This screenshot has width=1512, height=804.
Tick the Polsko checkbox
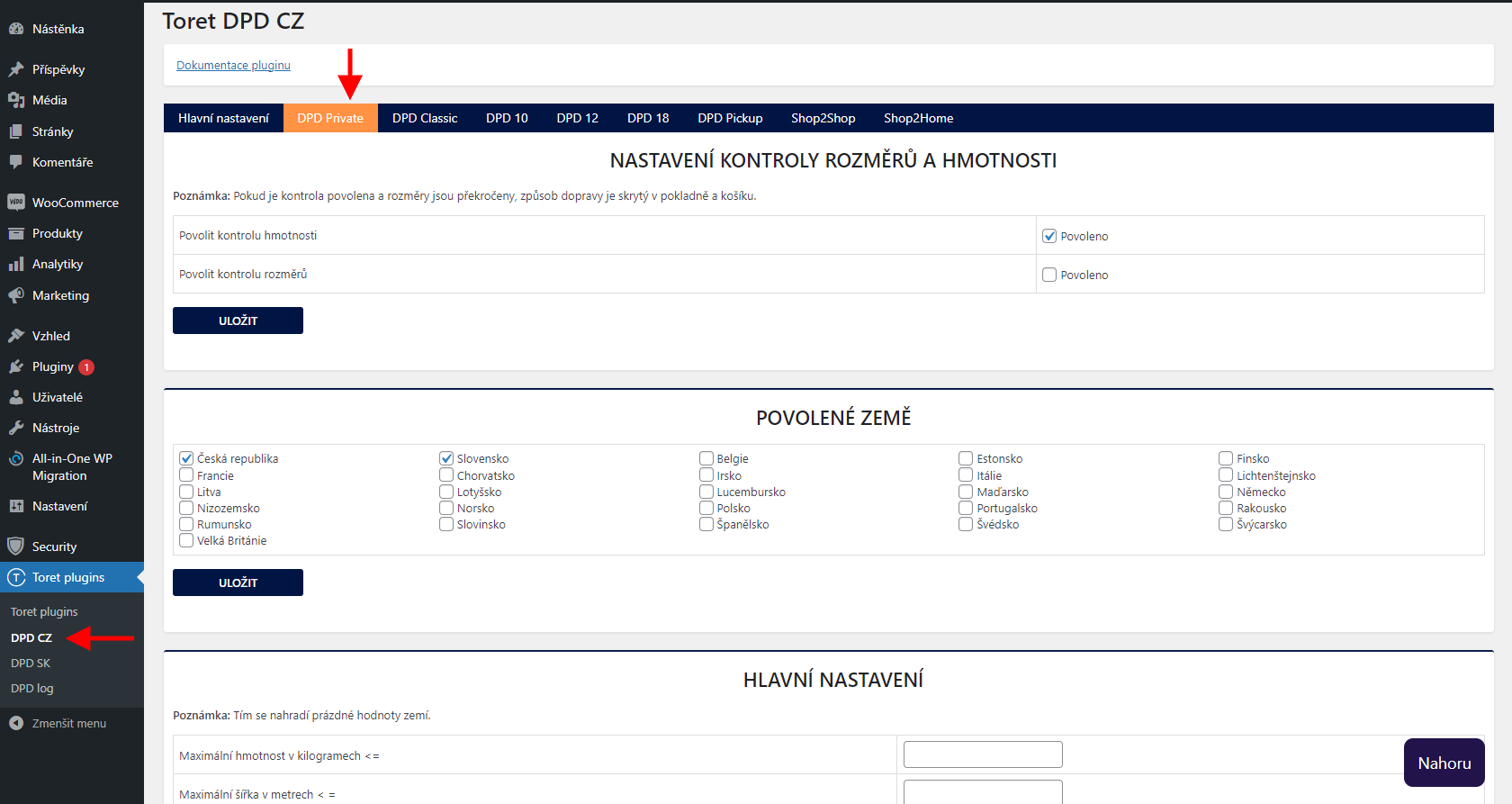tap(706, 508)
